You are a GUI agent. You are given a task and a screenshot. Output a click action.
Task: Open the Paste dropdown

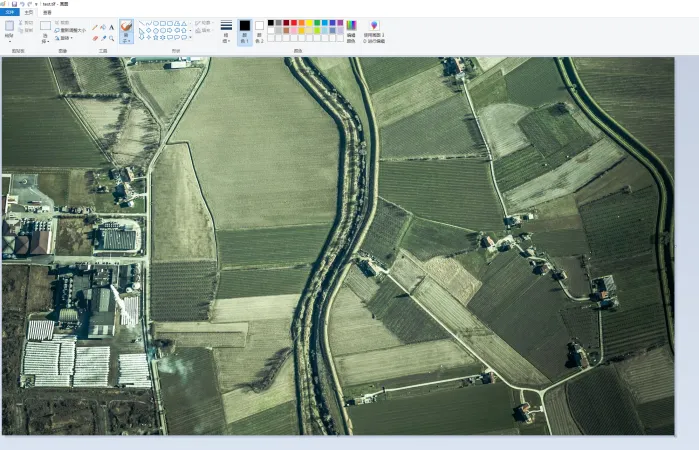click(x=9, y=40)
